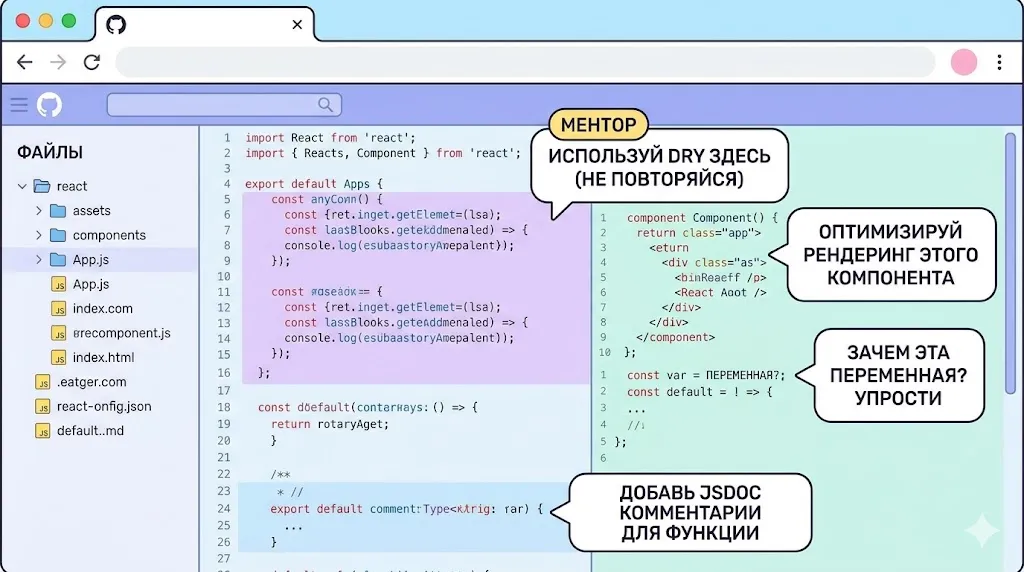Click the GitHub logo in header
This screenshot has width=1024, height=572.
coord(49,104)
